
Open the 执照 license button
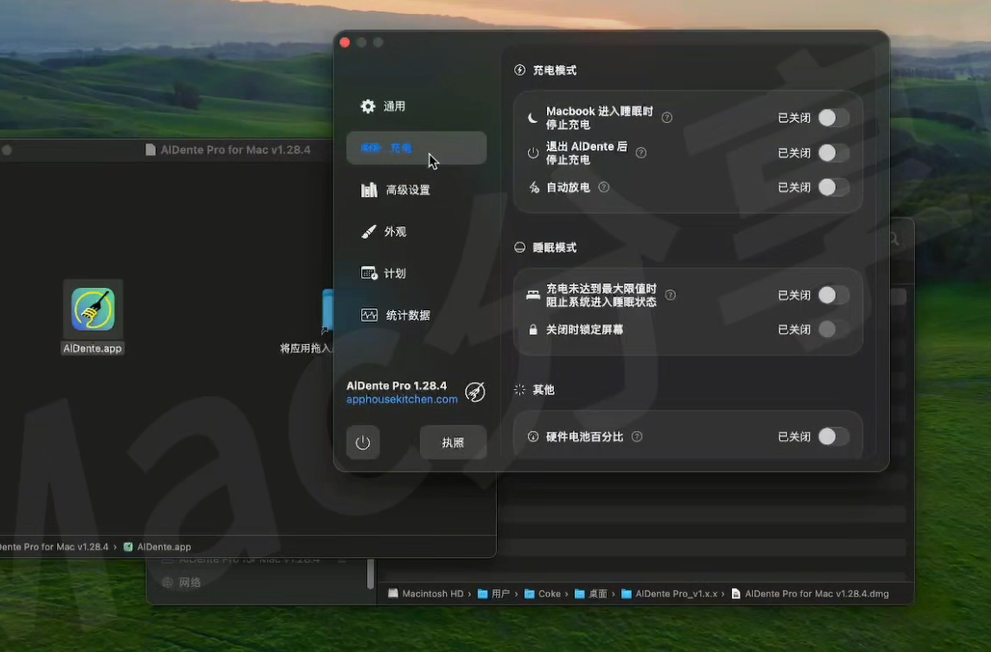(453, 442)
